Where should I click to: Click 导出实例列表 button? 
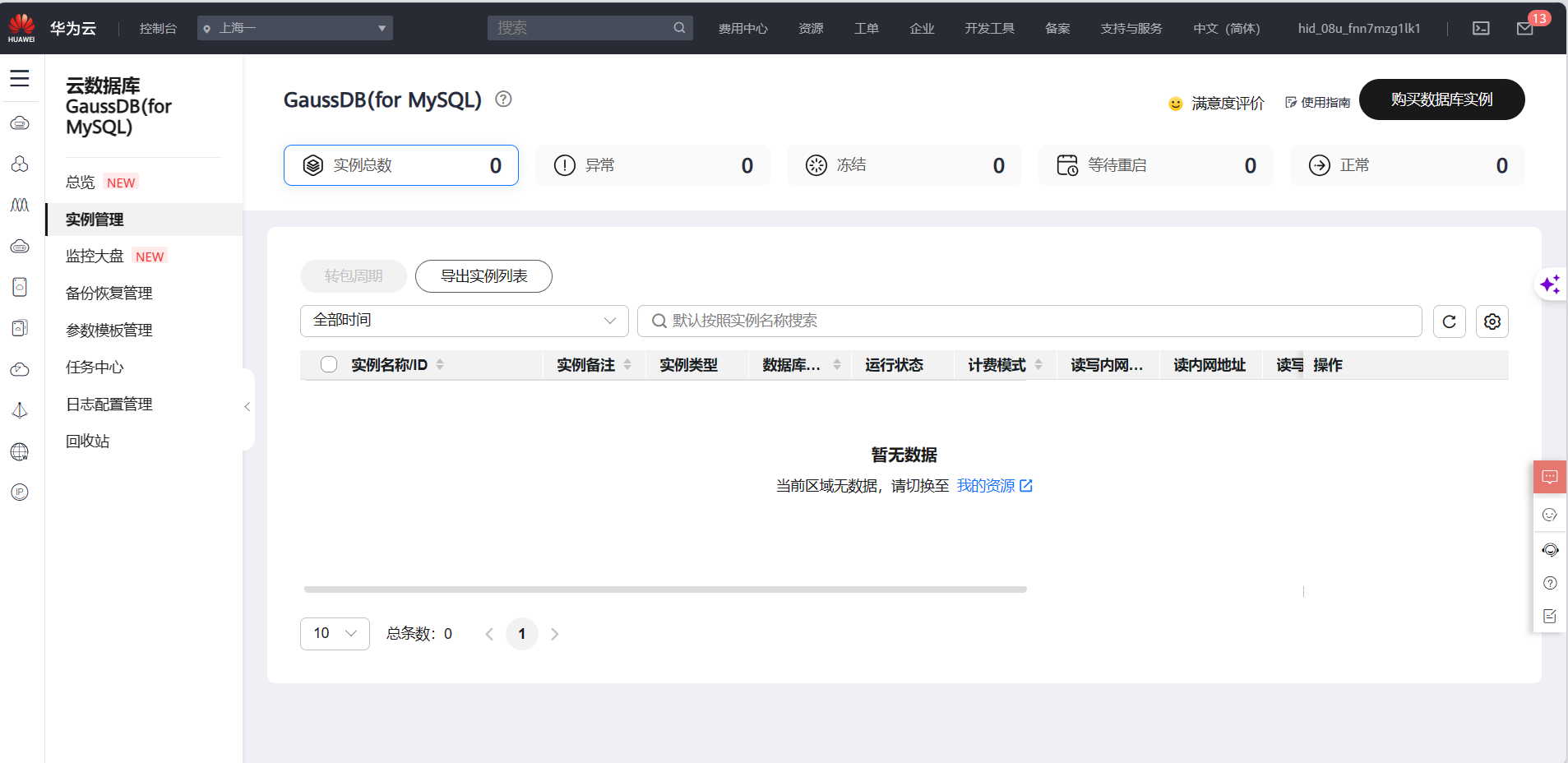(x=483, y=276)
